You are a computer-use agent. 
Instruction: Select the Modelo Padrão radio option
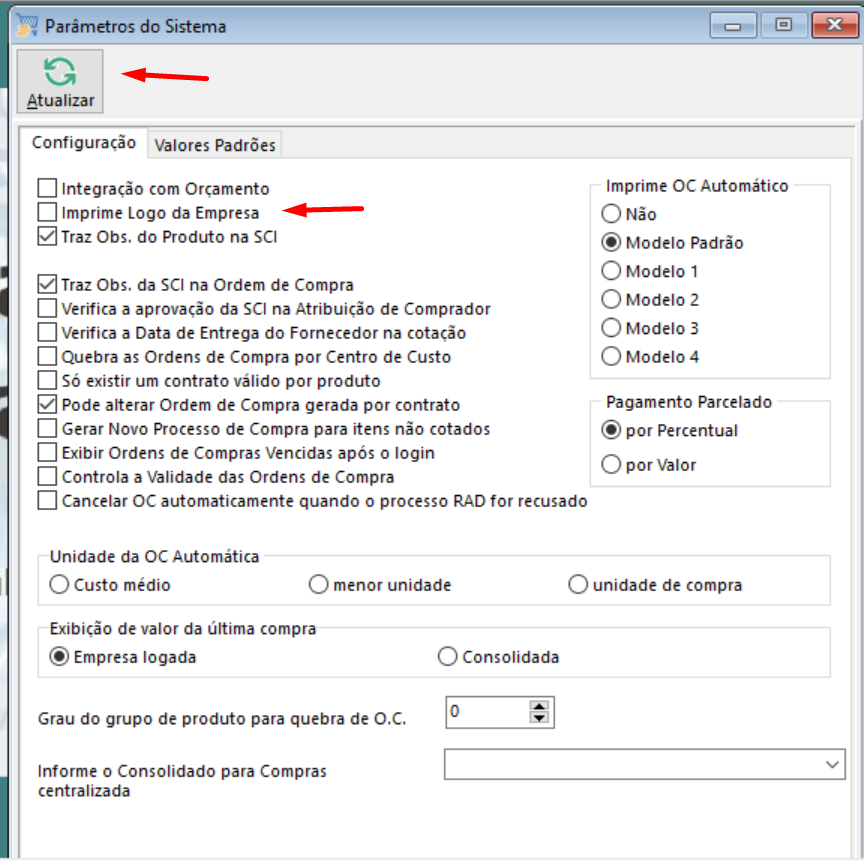(x=611, y=242)
